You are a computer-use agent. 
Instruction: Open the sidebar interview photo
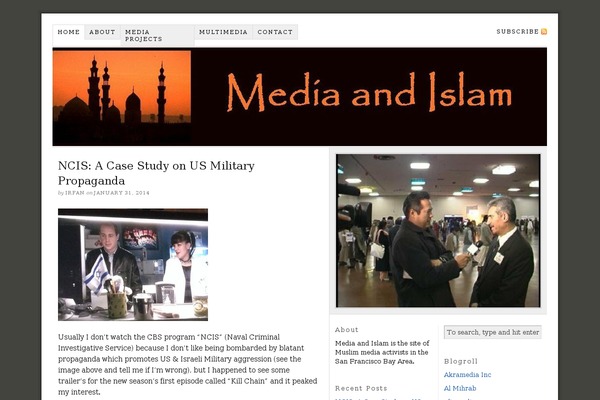click(438, 231)
